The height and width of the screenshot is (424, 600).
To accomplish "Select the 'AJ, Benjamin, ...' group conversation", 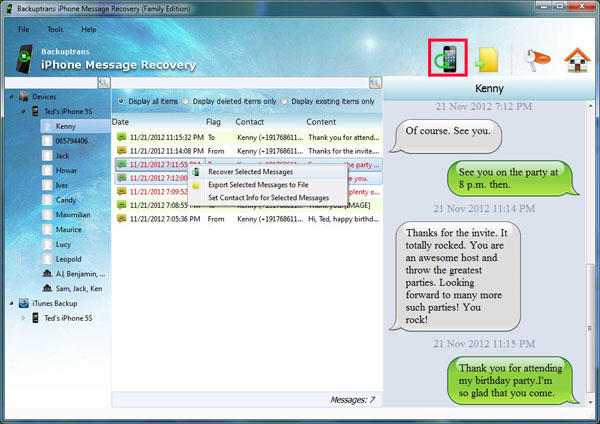I will pyautogui.click(x=80, y=274).
